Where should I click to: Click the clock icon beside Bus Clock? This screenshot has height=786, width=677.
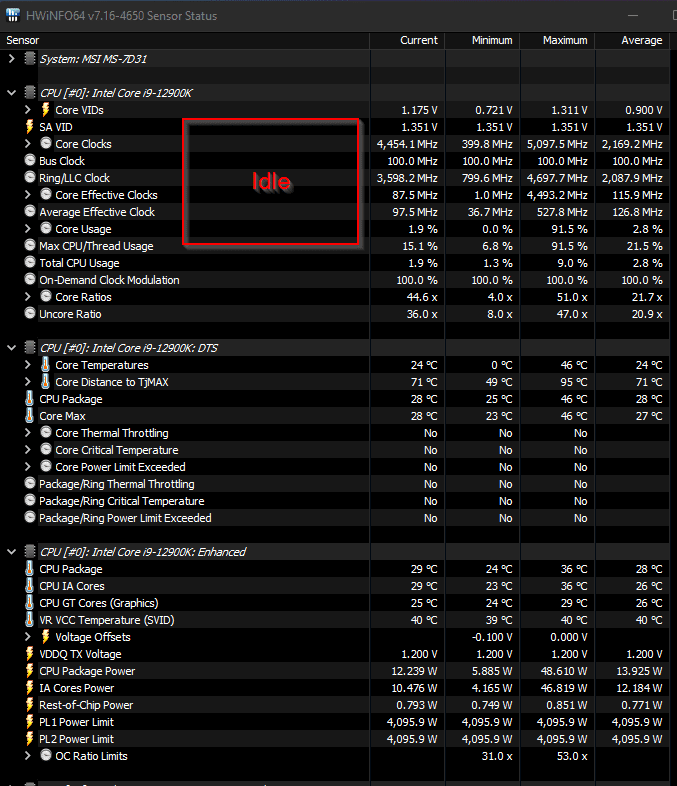pyautogui.click(x=30, y=160)
